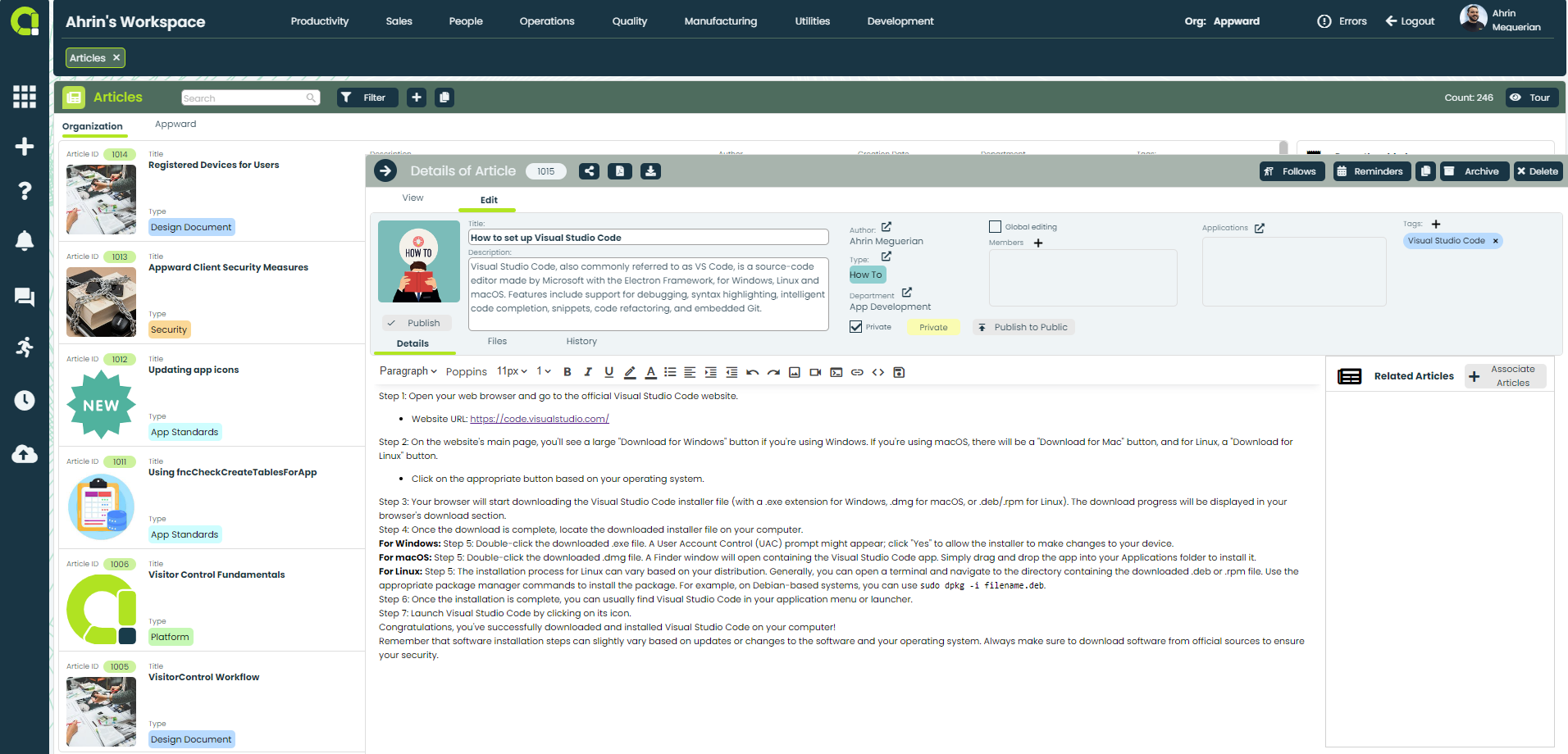1568x754 pixels.
Task: Open the Development menu
Action: (900, 21)
